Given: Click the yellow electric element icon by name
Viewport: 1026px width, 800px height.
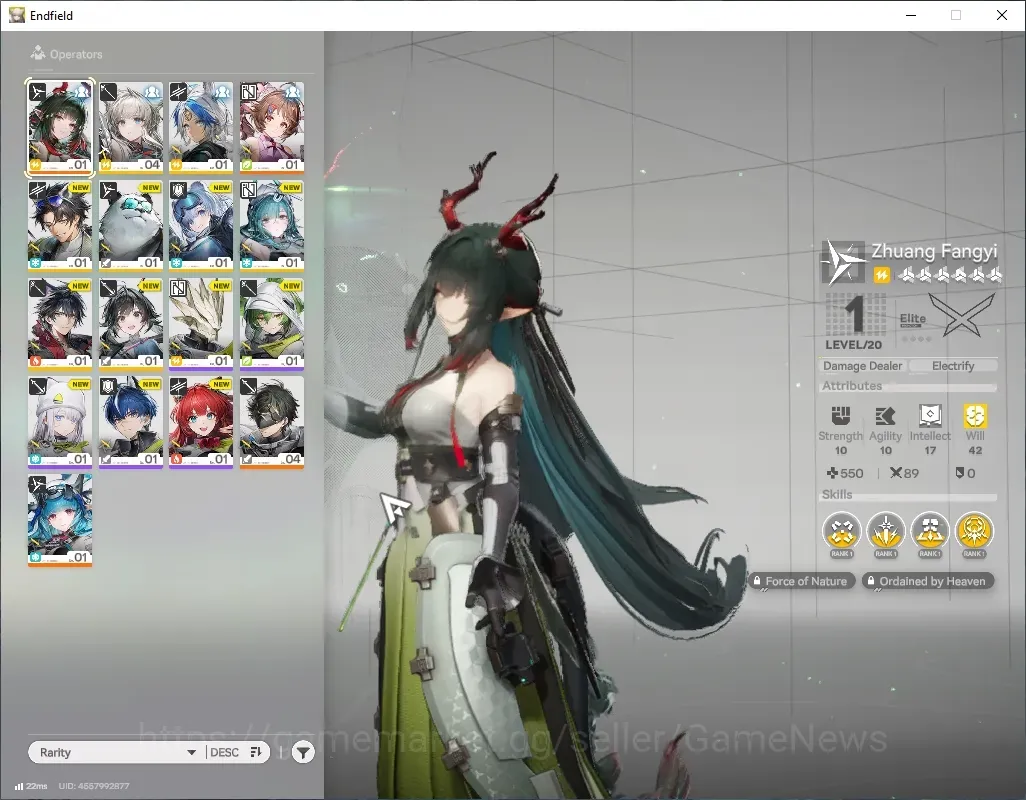Looking at the screenshot, I should coord(881,275).
